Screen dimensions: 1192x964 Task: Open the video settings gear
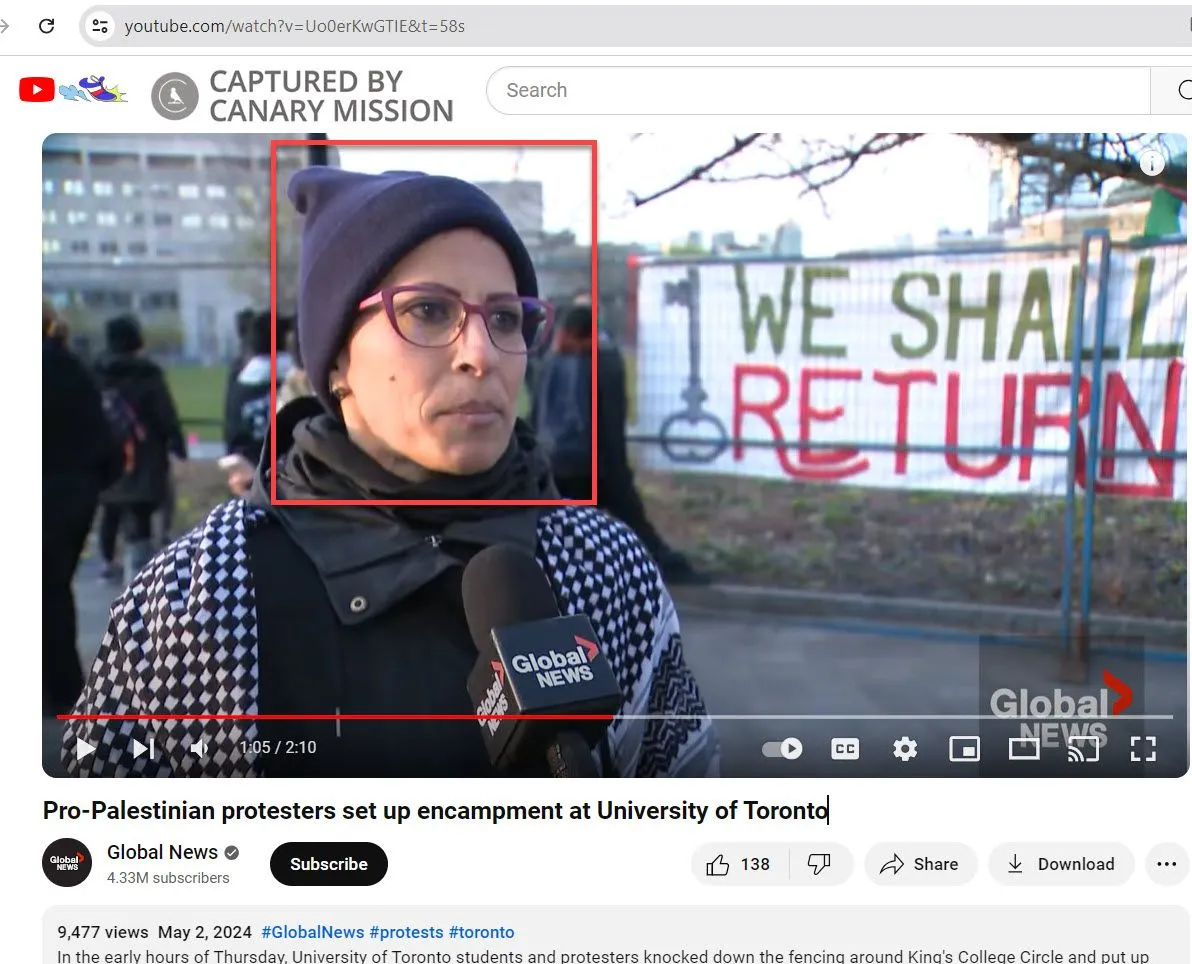click(x=905, y=748)
